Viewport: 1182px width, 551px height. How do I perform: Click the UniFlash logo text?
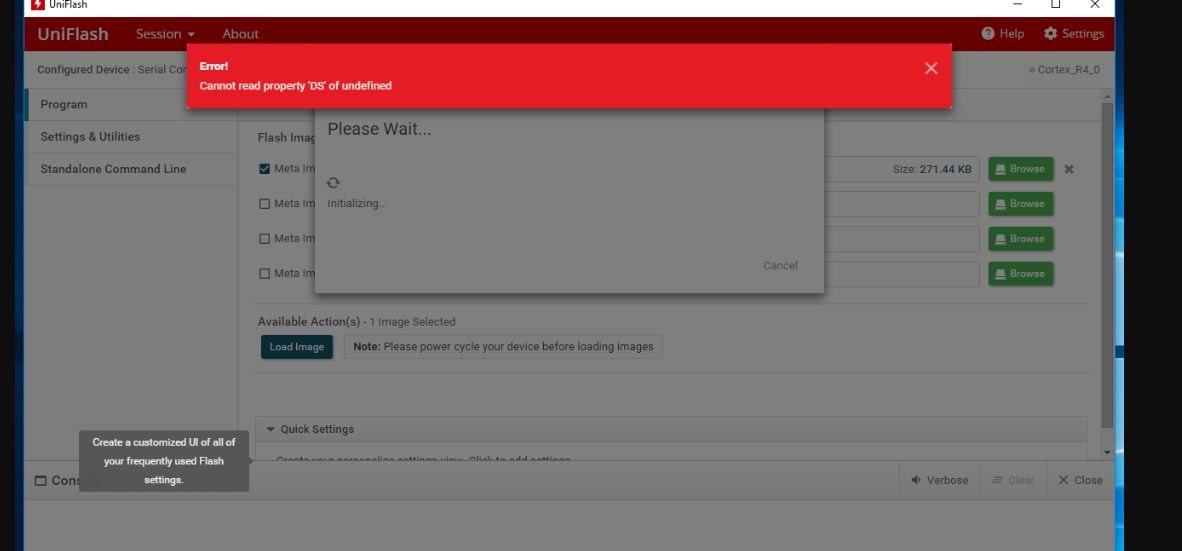point(73,34)
